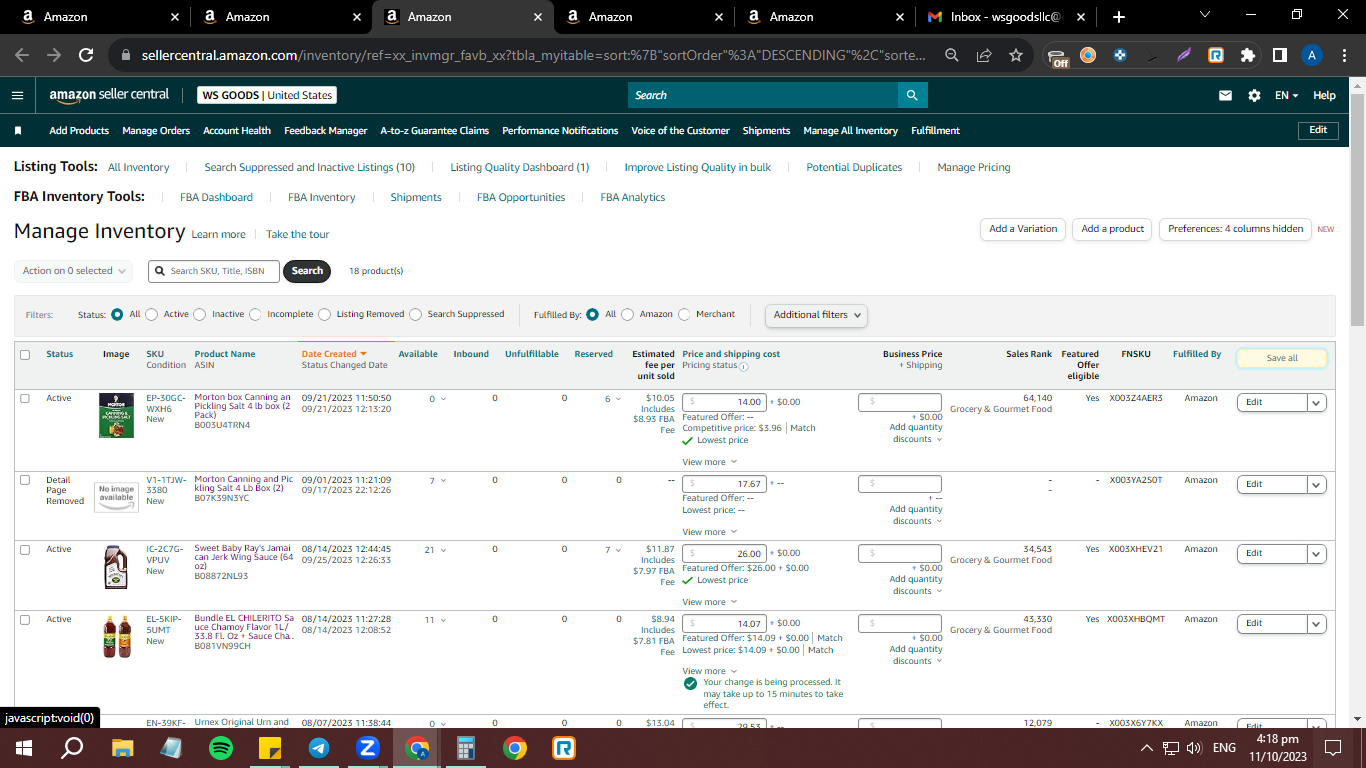
Task: Reload the page with the browser refresh icon
Action: click(86, 56)
